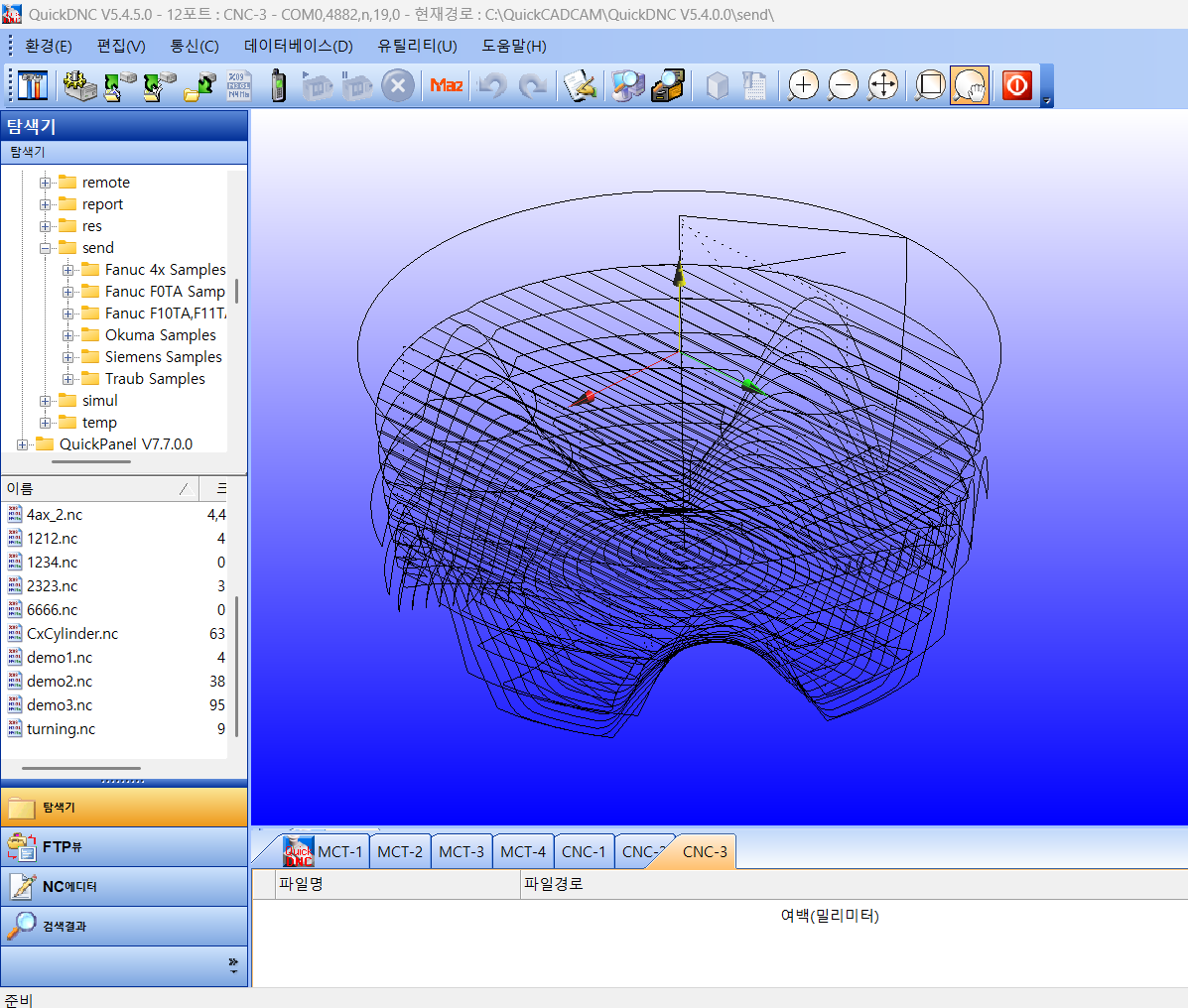Switch to the MCT-2 tab
Viewport: 1188px width, 1008px height.
click(x=400, y=851)
